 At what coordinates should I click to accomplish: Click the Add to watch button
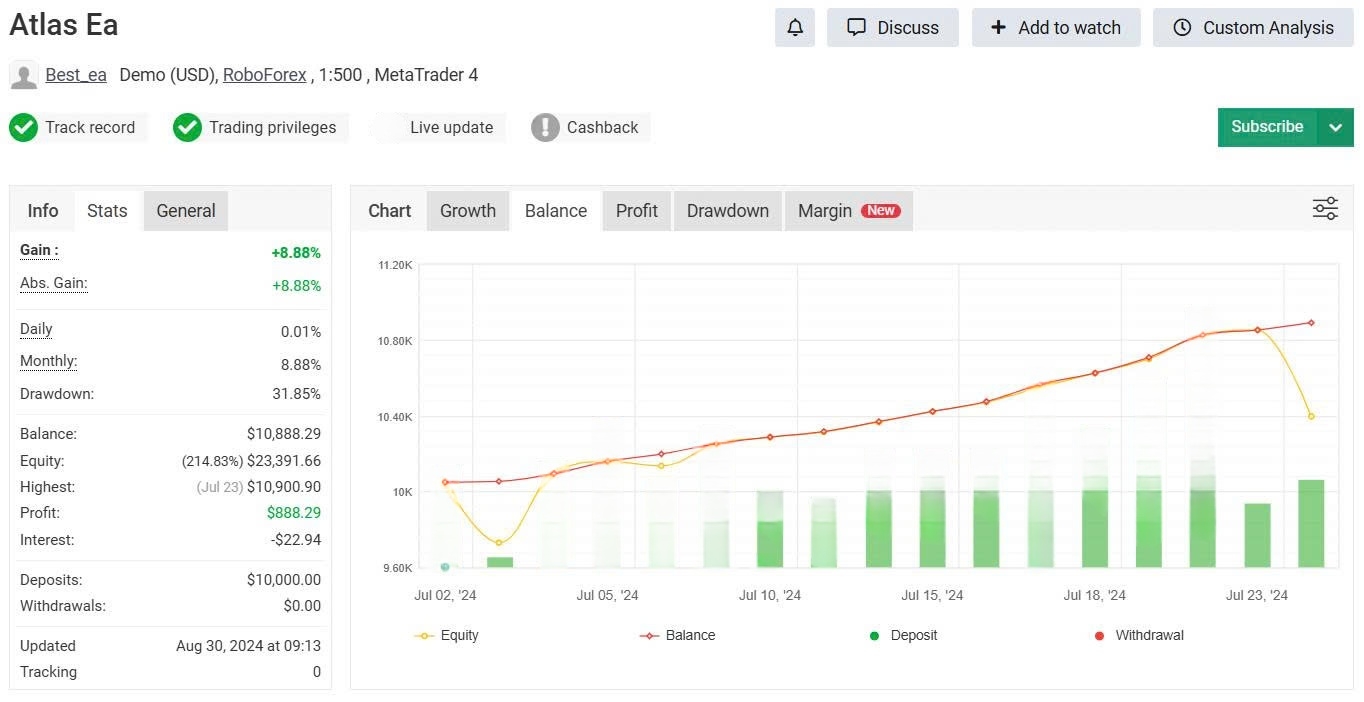coord(1056,28)
